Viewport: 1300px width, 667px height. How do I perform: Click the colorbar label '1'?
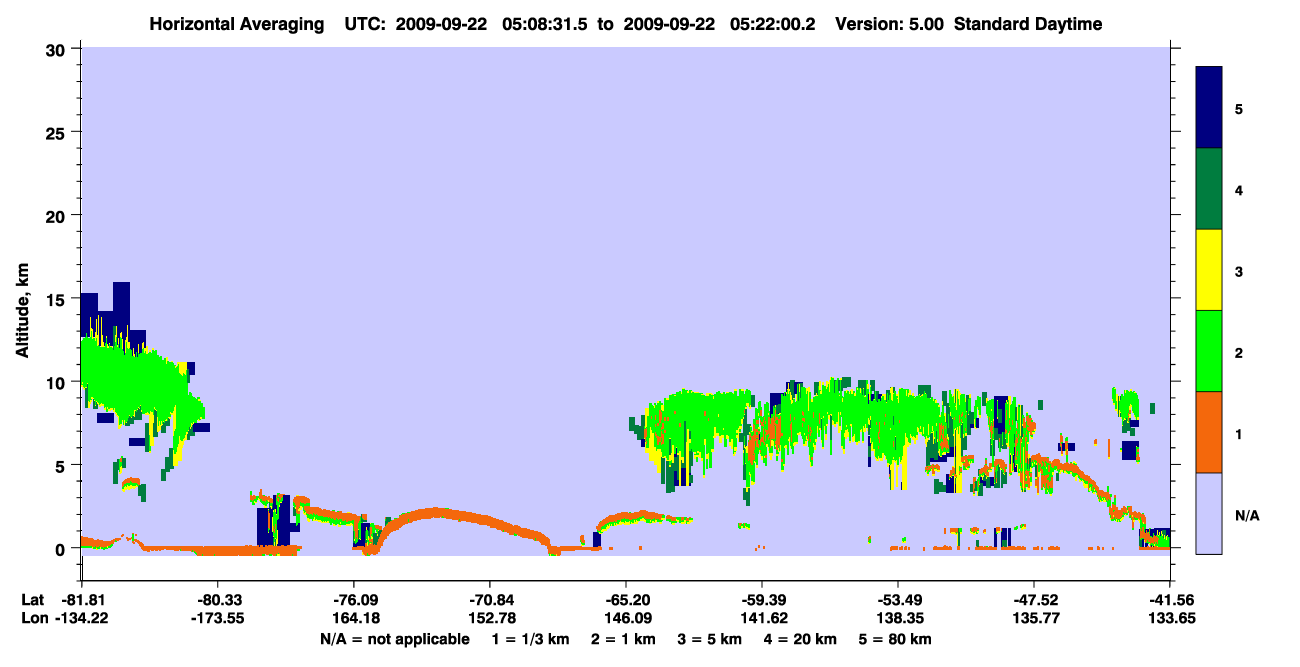click(1238, 433)
